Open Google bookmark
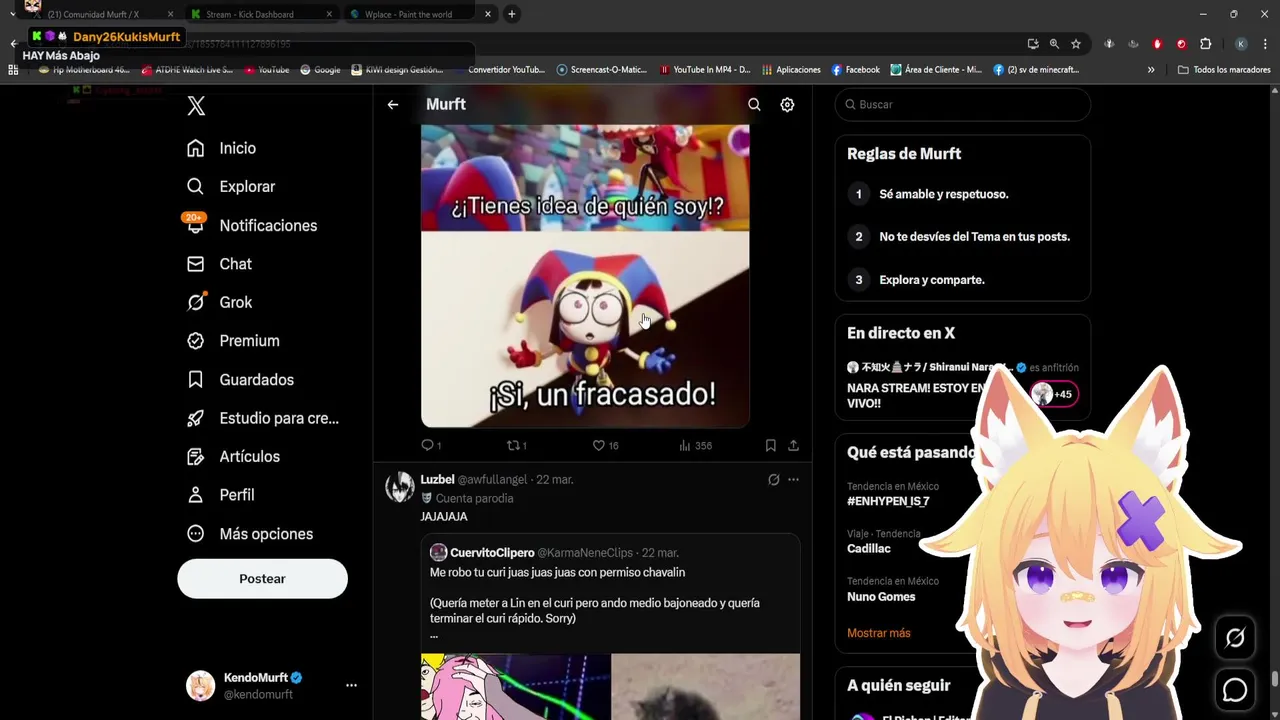This screenshot has width=1280, height=720. tap(320, 70)
